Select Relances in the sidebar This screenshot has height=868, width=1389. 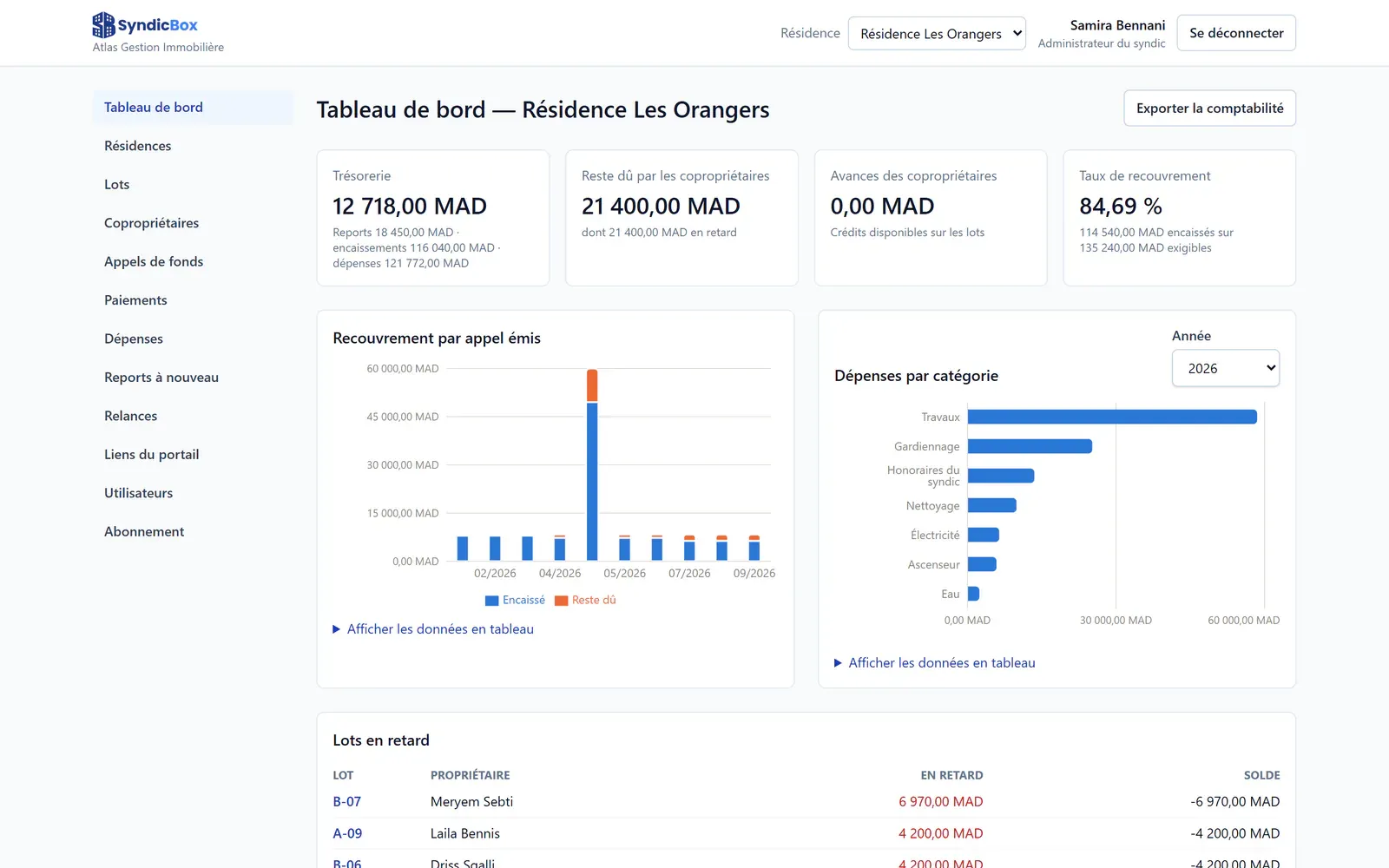coord(193,417)
